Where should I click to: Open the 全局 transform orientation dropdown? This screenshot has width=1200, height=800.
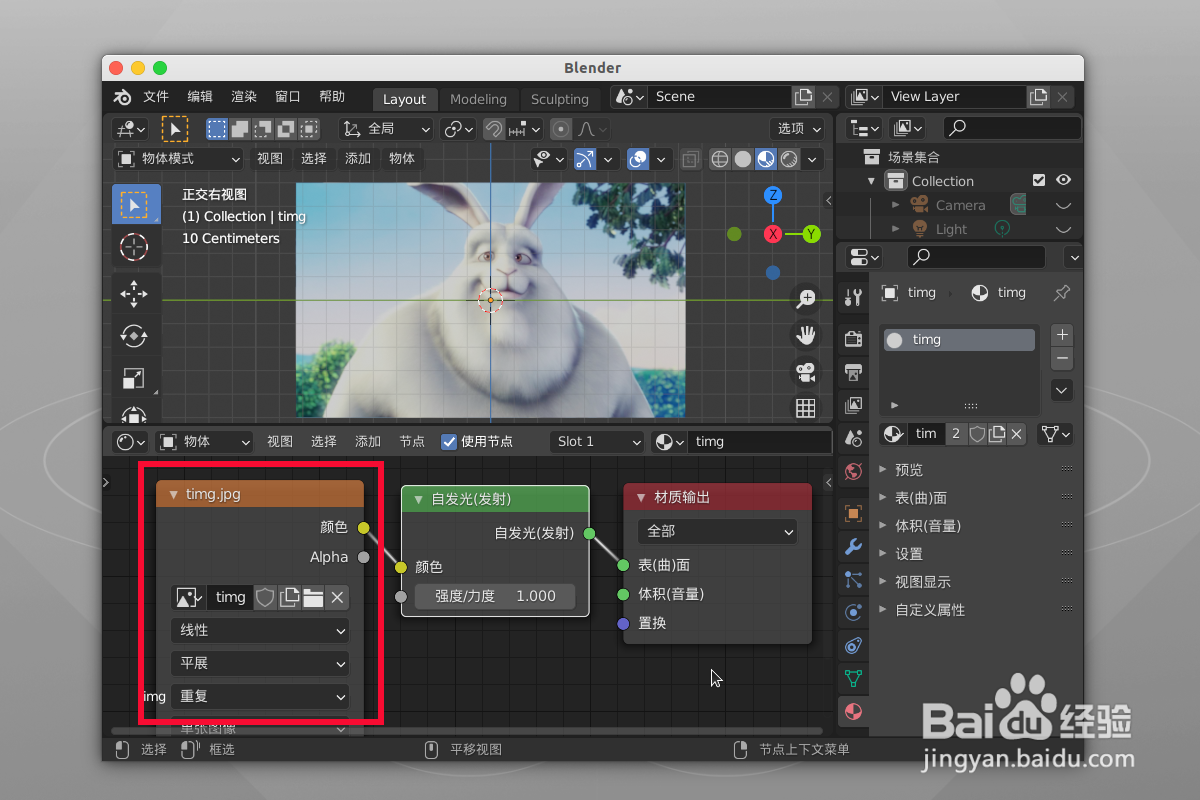(386, 129)
